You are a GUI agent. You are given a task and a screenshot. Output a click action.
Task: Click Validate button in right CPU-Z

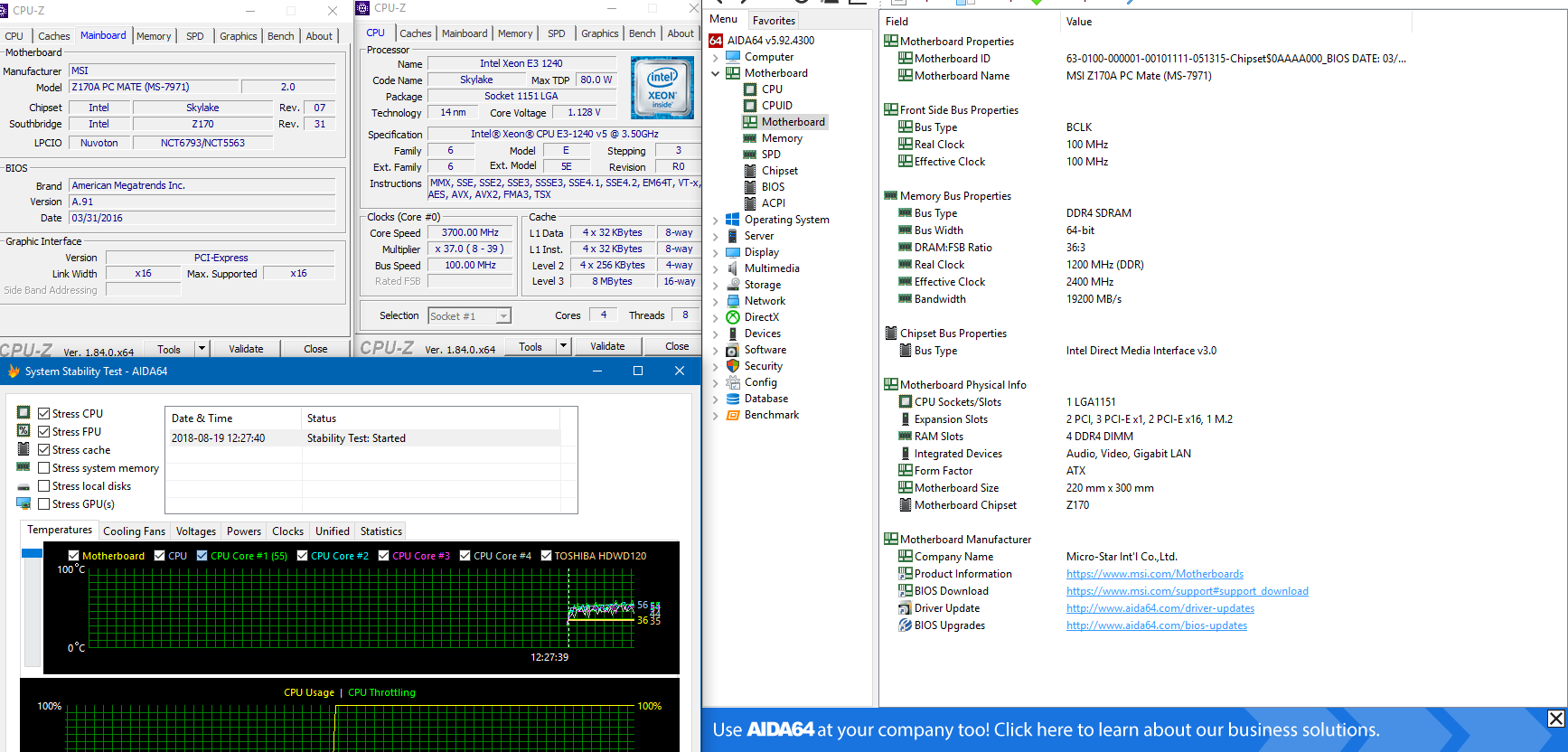click(607, 346)
